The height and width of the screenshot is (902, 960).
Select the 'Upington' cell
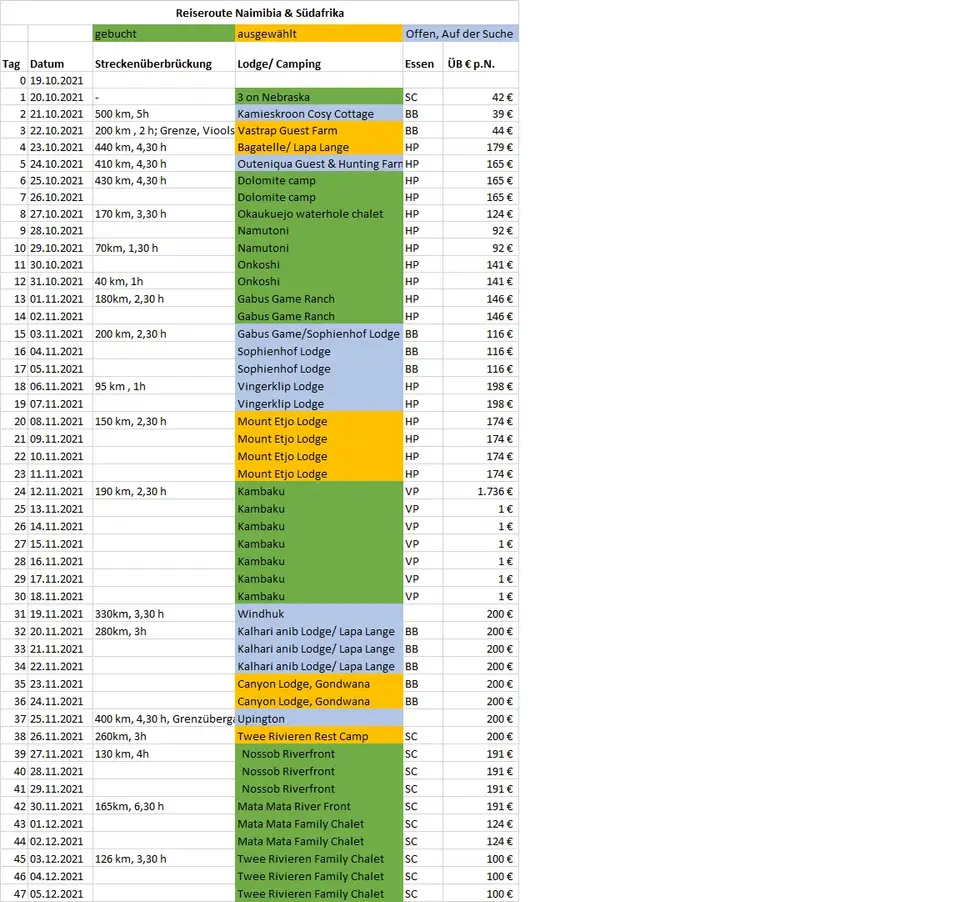click(x=319, y=719)
